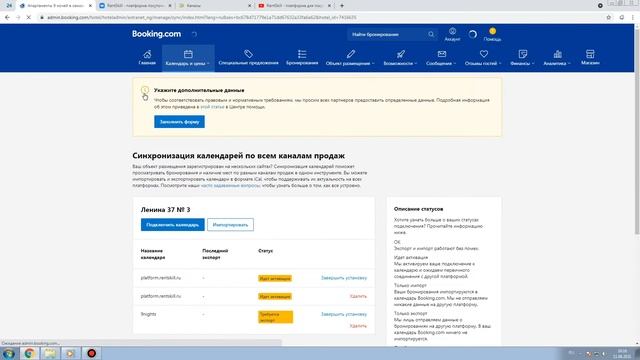Open the Помощь help icon
This screenshot has height=360, width=640.
click(x=492, y=31)
